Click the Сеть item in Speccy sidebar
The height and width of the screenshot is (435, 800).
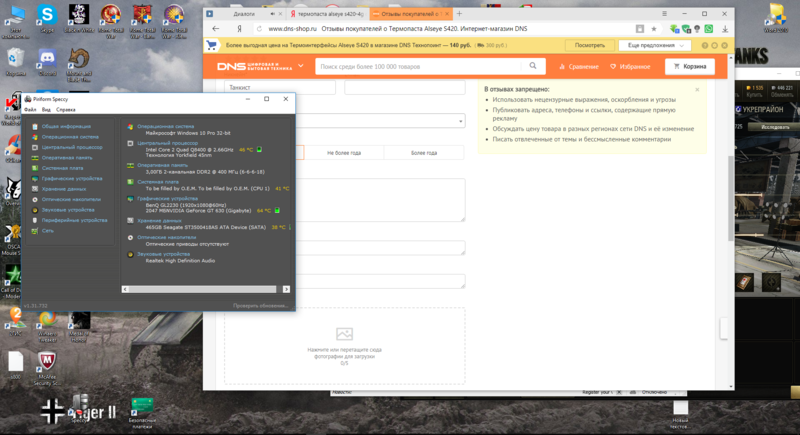[x=47, y=231]
